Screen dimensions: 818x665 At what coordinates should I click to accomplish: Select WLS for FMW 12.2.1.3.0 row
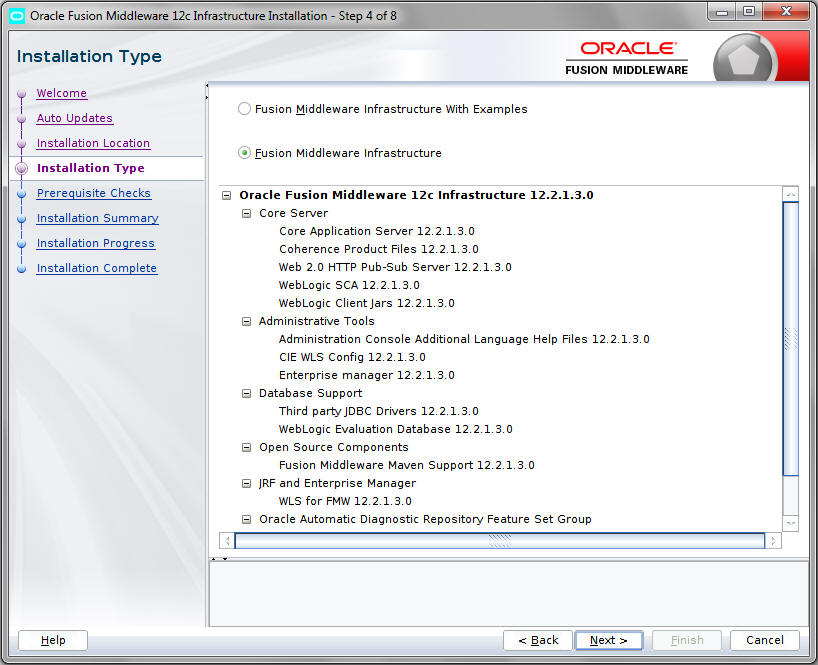(x=345, y=501)
